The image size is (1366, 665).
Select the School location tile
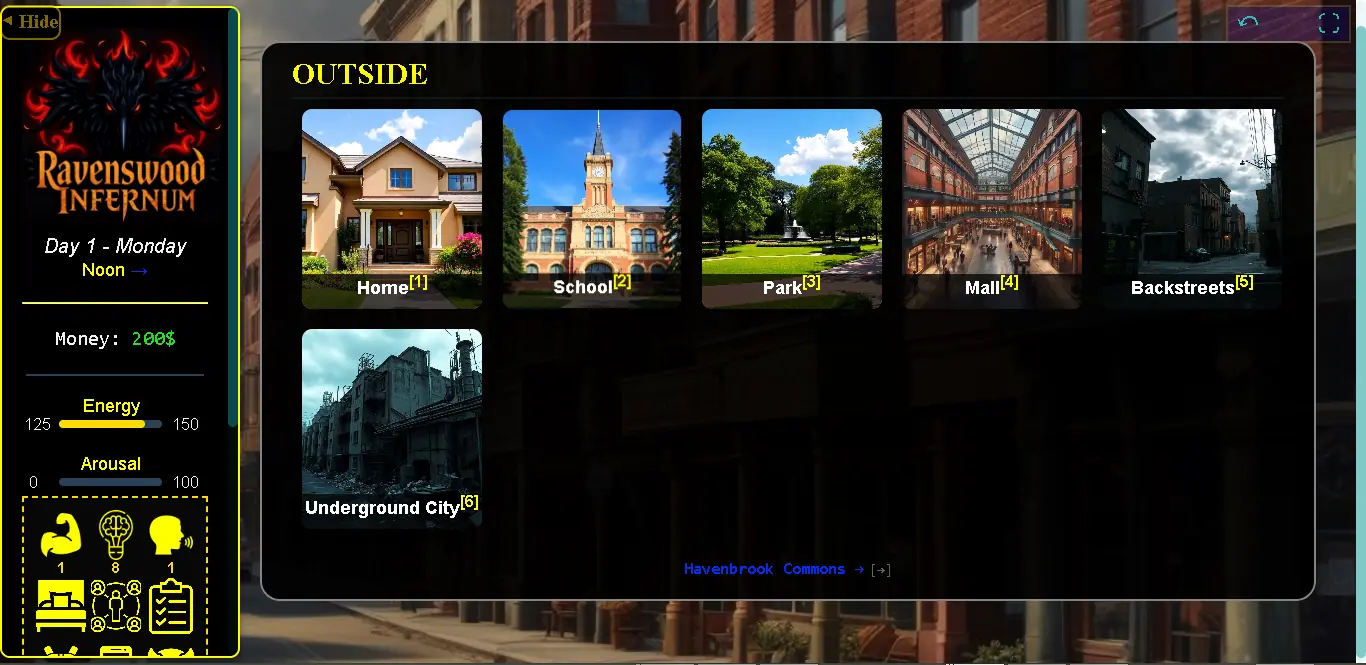592,208
